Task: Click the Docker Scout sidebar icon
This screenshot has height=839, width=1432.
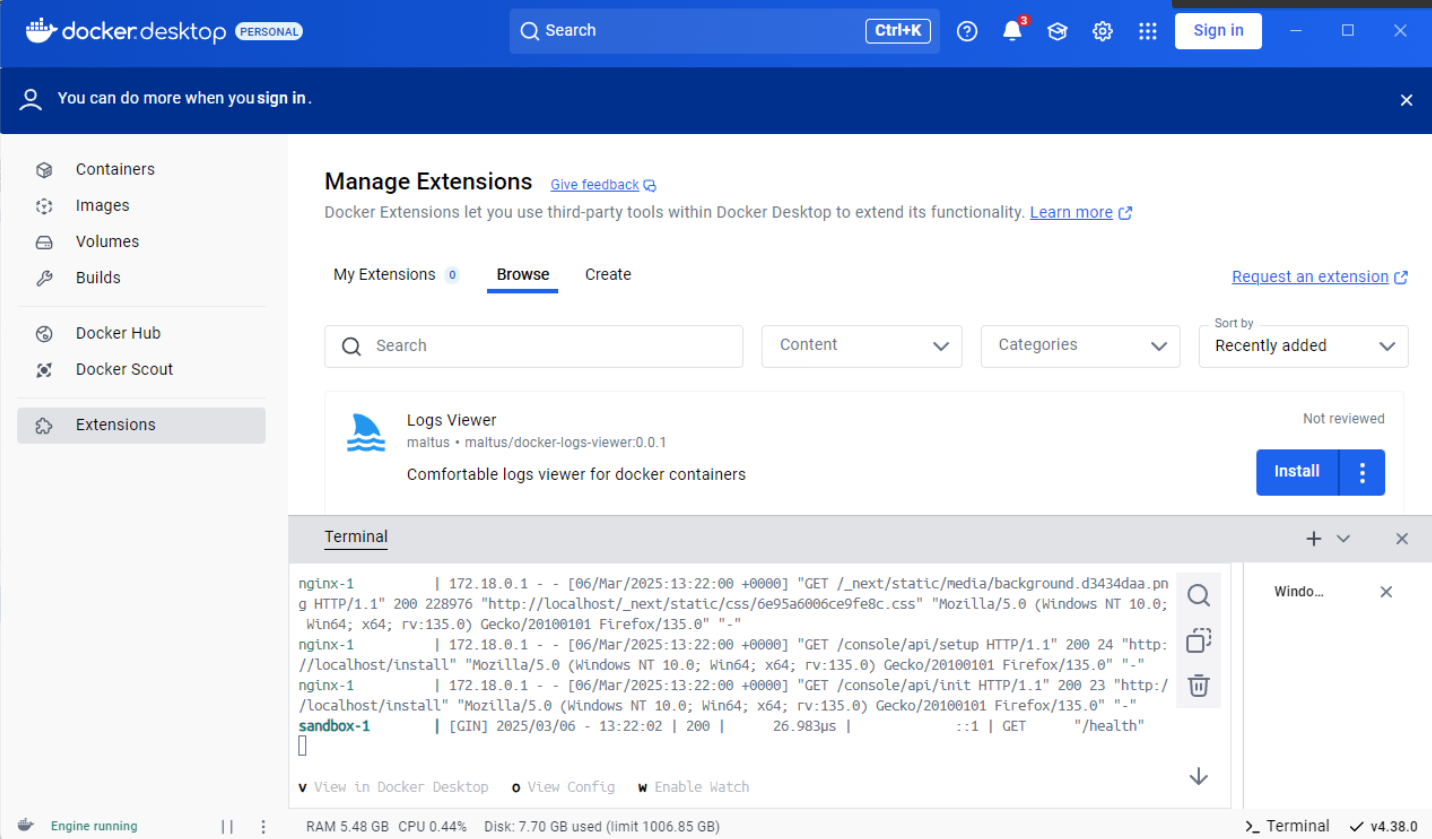Action: pos(44,370)
